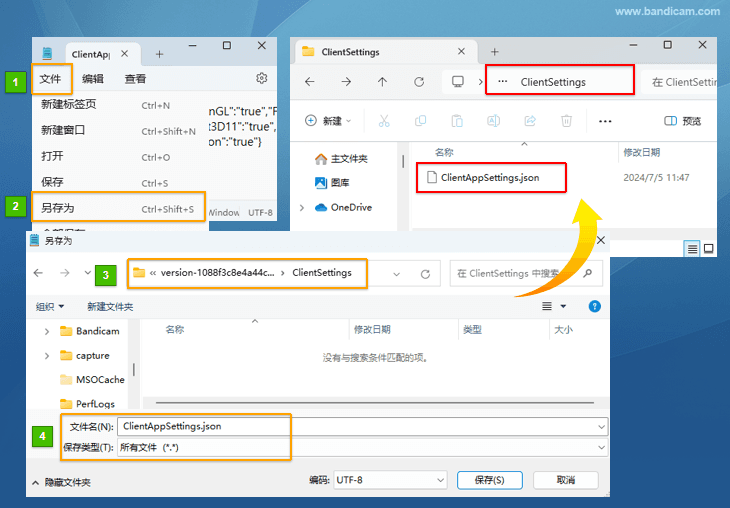Click the Paste icon in Explorer toolbar
This screenshot has width=730, height=508.
457,121
